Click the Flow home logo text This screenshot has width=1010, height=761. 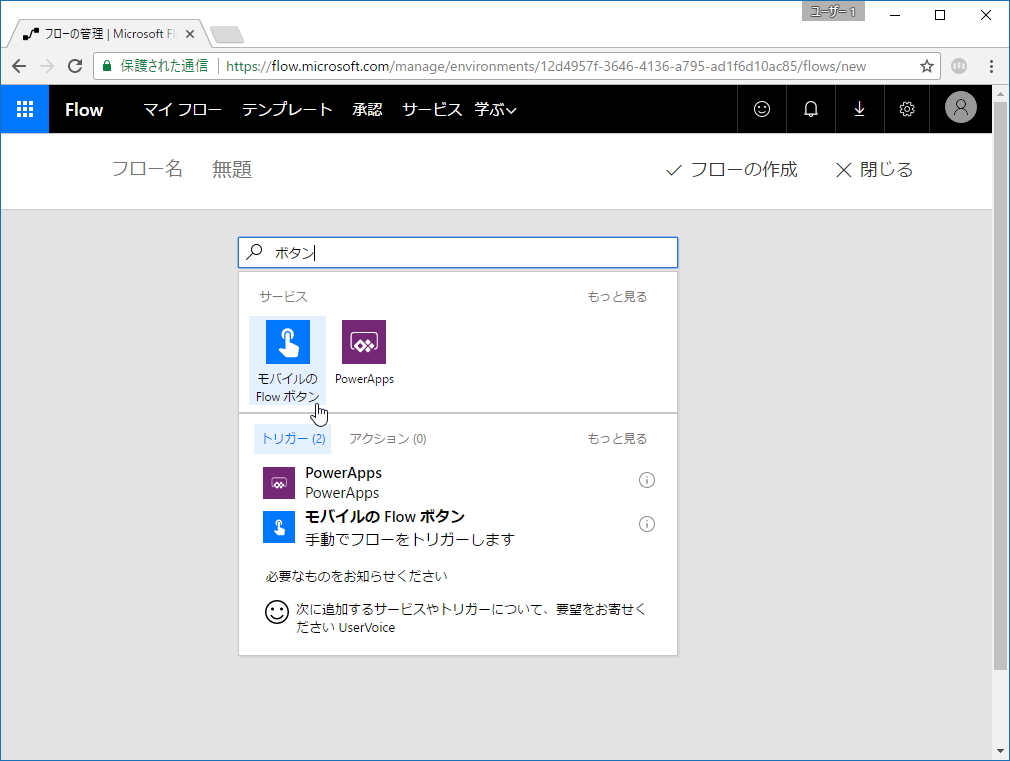pos(84,110)
